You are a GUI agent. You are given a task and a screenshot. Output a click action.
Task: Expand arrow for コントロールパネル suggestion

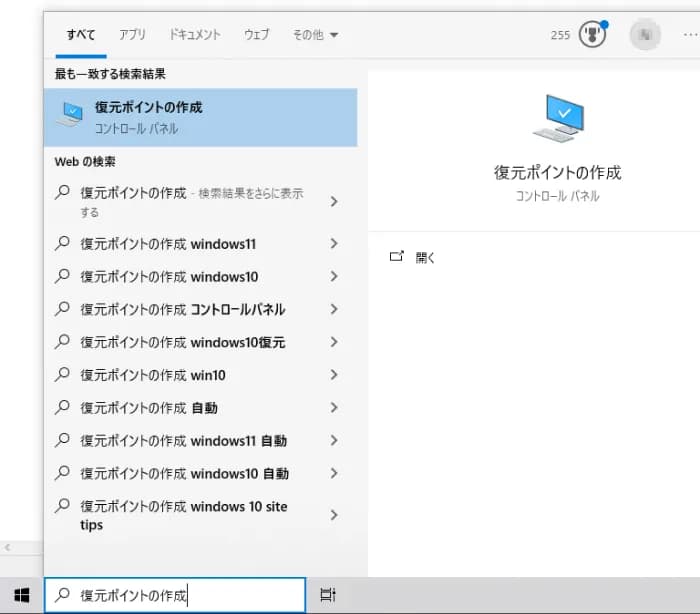[x=334, y=309]
